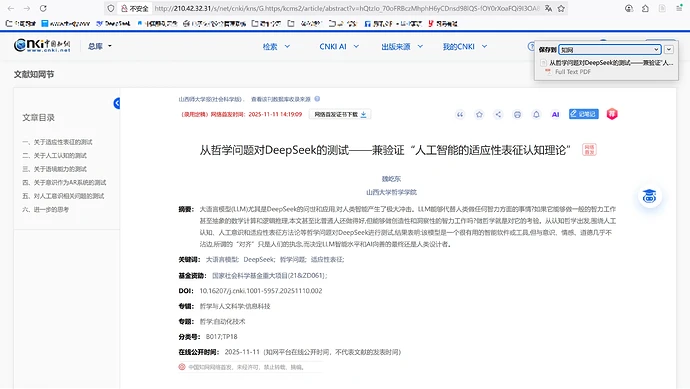This screenshot has height=389, width=690.
Task: Collapse the 文章目录 sidebar arrow
Action: click(x=117, y=103)
